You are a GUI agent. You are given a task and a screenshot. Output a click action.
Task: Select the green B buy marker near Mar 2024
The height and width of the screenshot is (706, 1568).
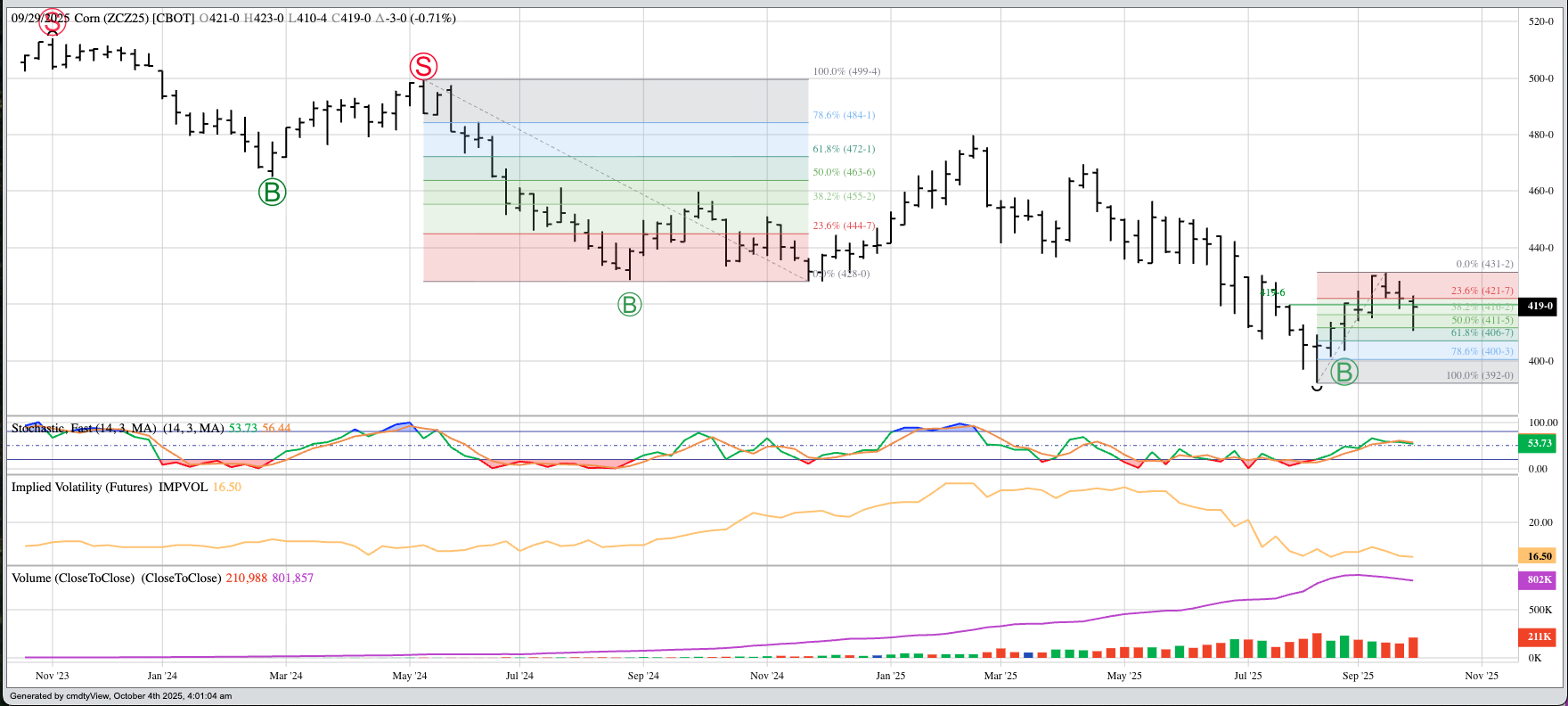[272, 192]
